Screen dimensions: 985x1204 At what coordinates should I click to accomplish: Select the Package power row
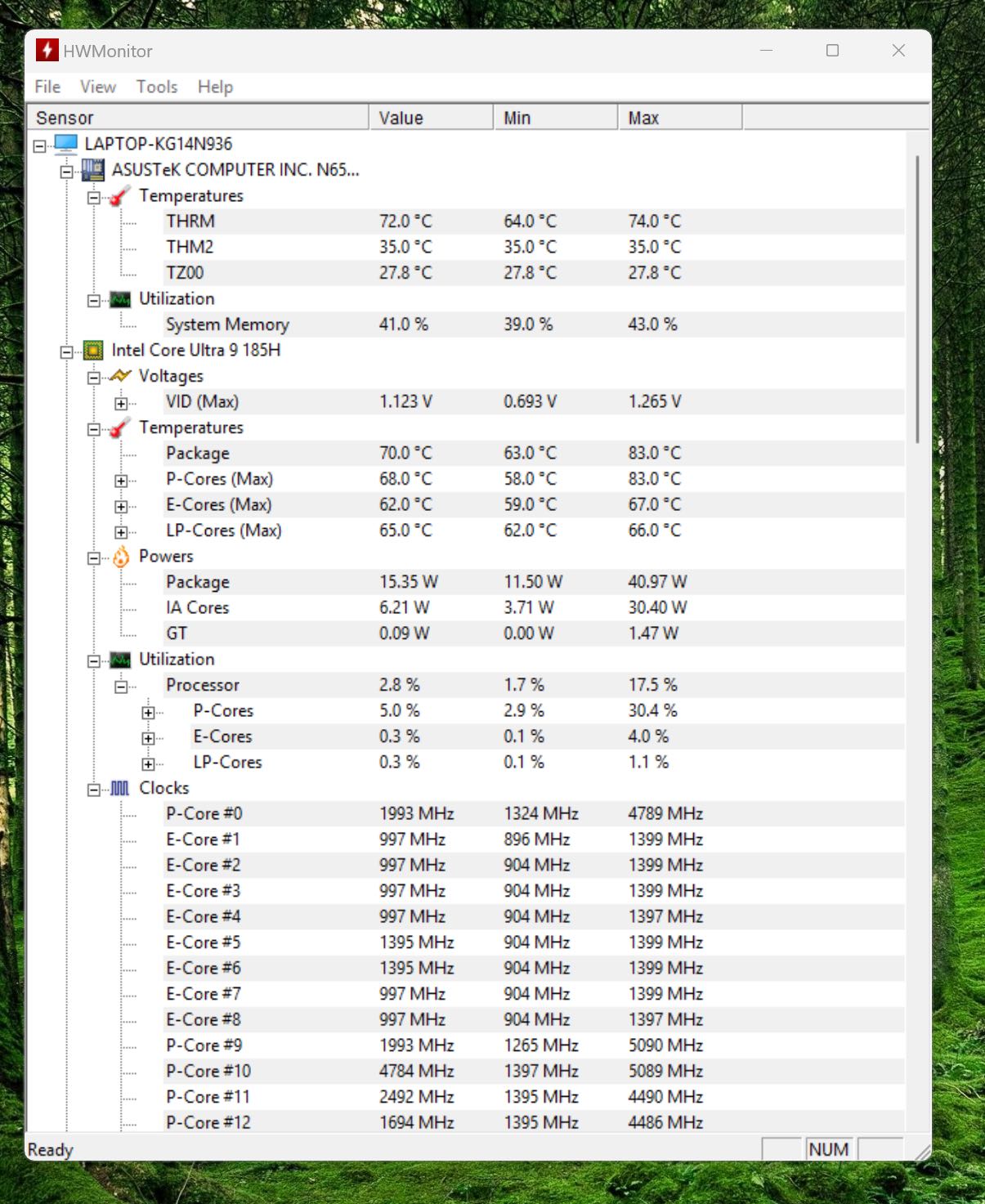click(535, 582)
